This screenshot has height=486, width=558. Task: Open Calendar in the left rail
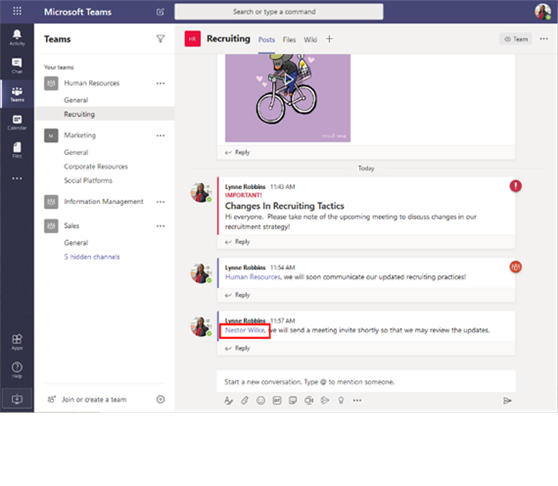(x=17, y=122)
